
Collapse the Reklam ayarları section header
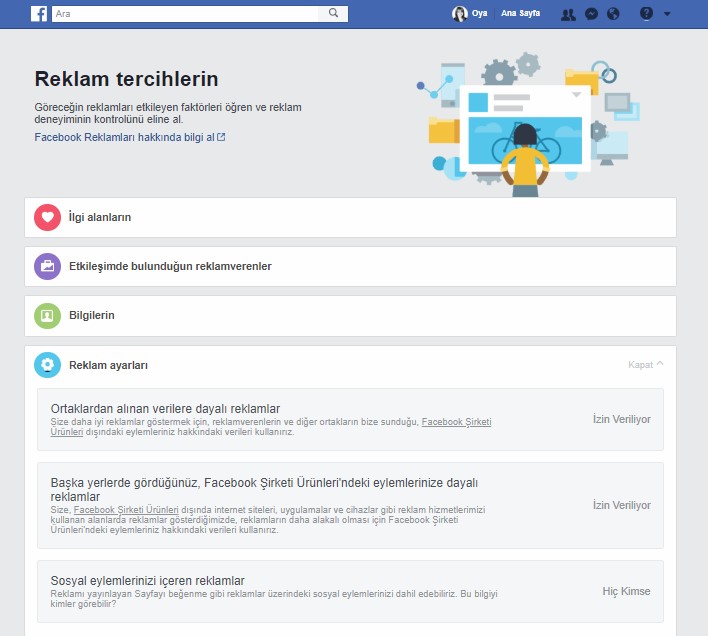point(350,365)
